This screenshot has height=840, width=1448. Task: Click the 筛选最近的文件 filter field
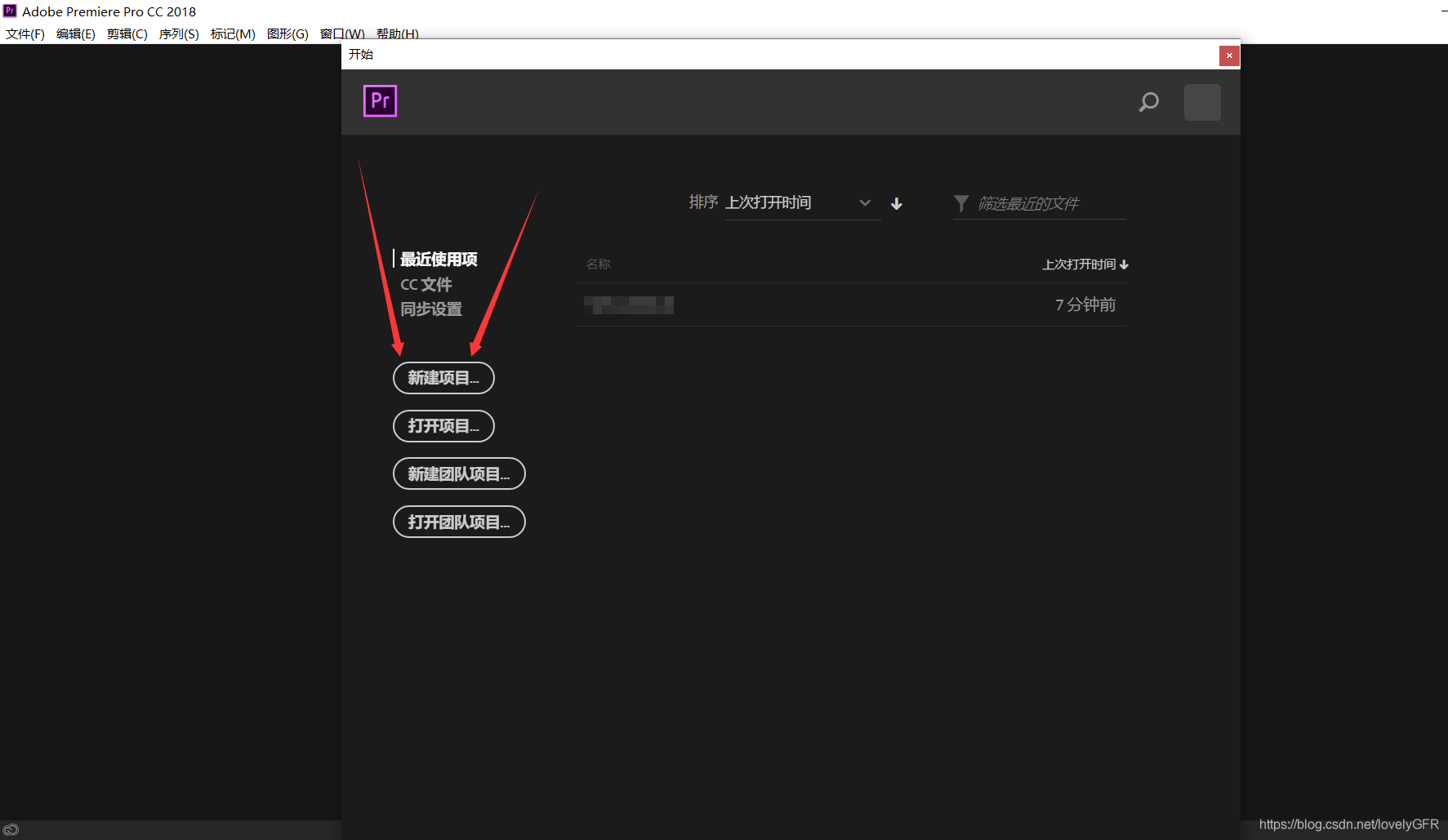[1039, 203]
